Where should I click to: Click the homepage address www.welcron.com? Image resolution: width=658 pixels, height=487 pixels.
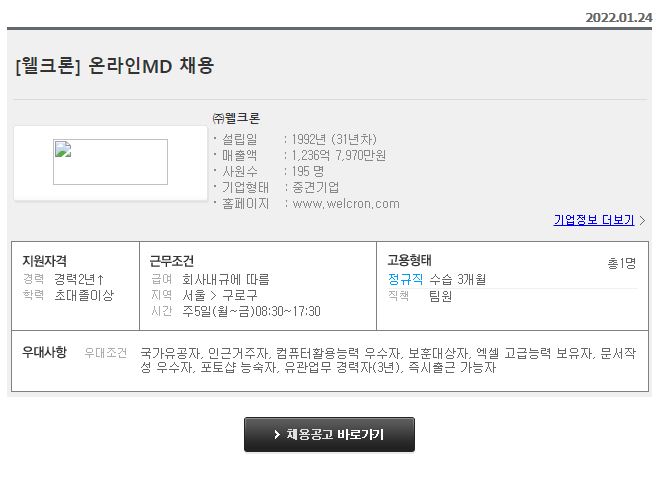pyautogui.click(x=346, y=204)
